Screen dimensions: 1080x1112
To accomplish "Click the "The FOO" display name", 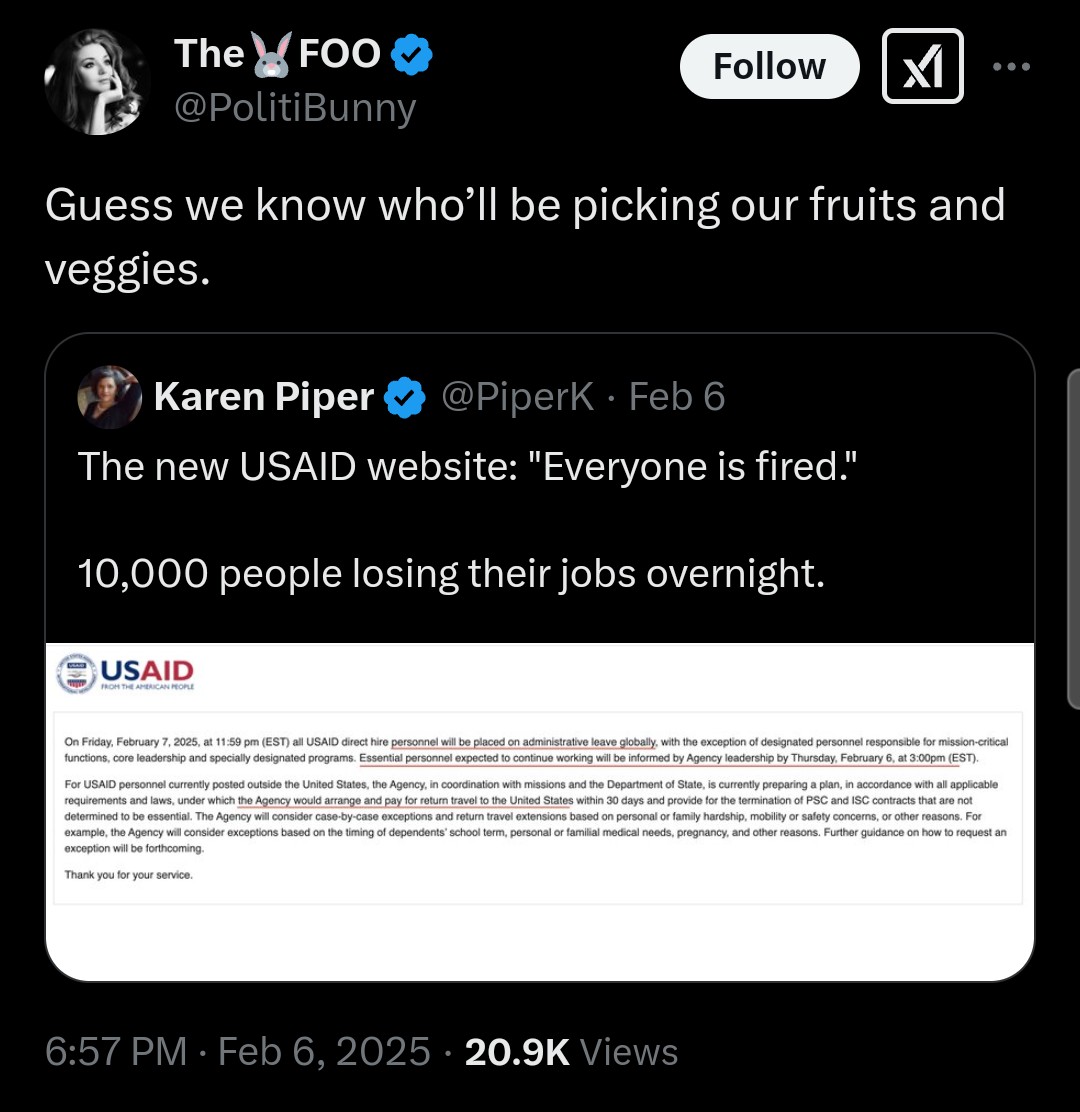I will point(276,54).
